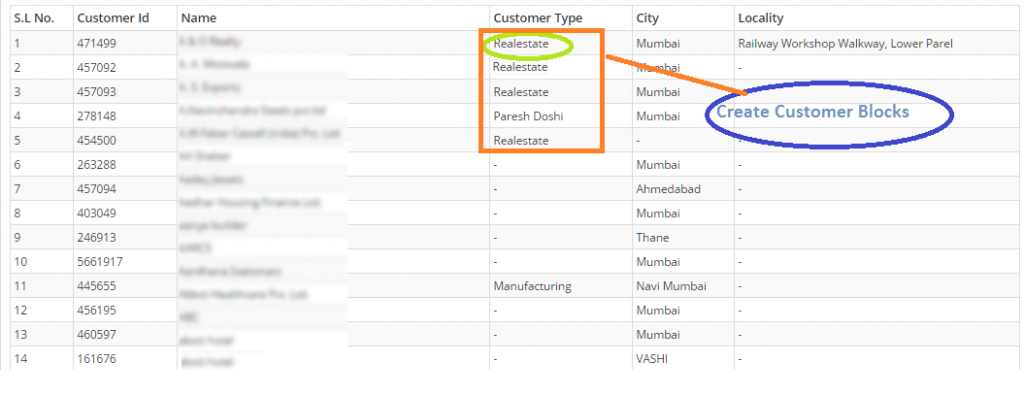Click the Locality column header
This screenshot has height=395, width=1024.
[x=761, y=18]
